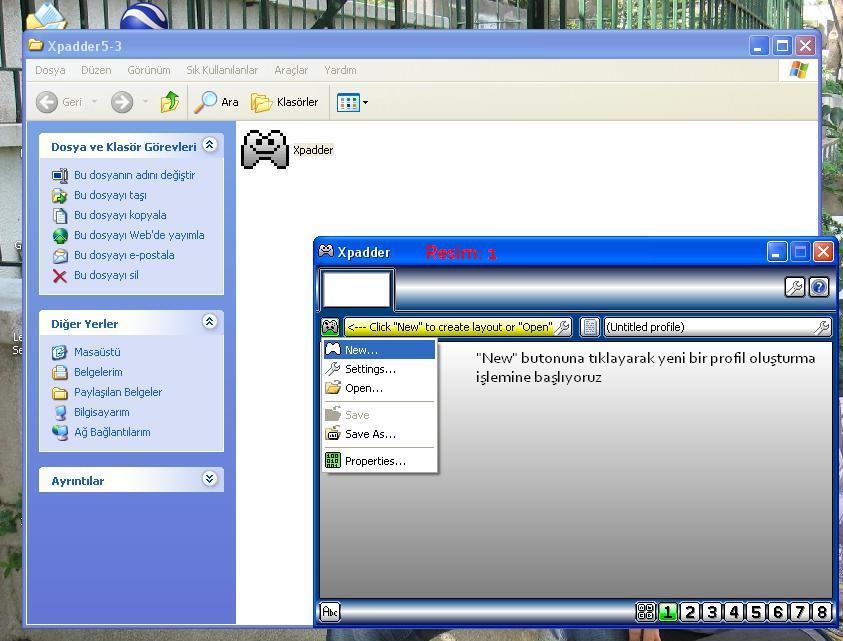
Task: Open Belgelerim in Diğer Yerler
Action: coord(87,372)
